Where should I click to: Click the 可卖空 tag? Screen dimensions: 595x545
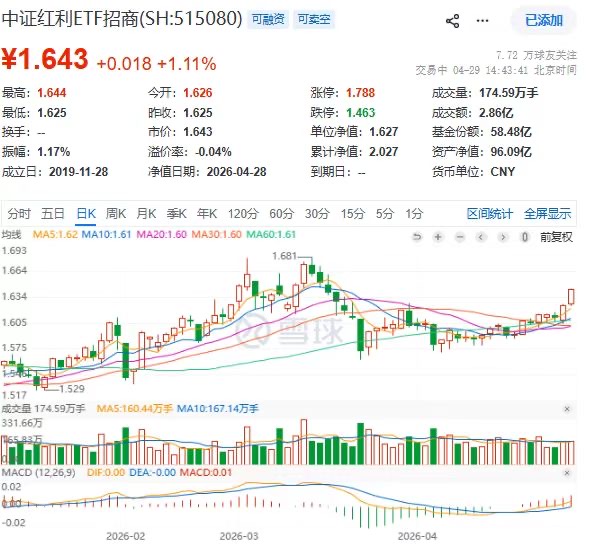(x=314, y=19)
